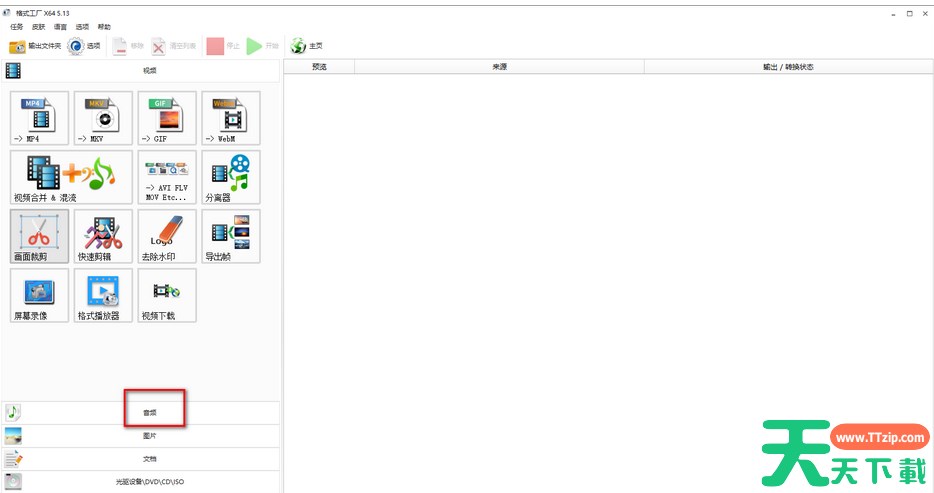
Task: Expand the 光驱设备\DVD\CD\ISO section
Action: pos(141,481)
